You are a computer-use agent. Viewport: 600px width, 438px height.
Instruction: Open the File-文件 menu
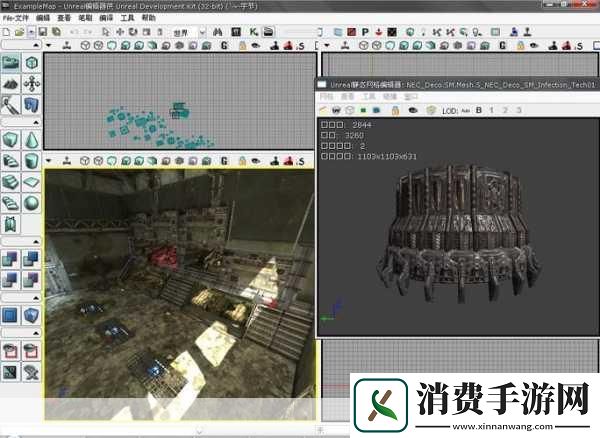pos(15,18)
